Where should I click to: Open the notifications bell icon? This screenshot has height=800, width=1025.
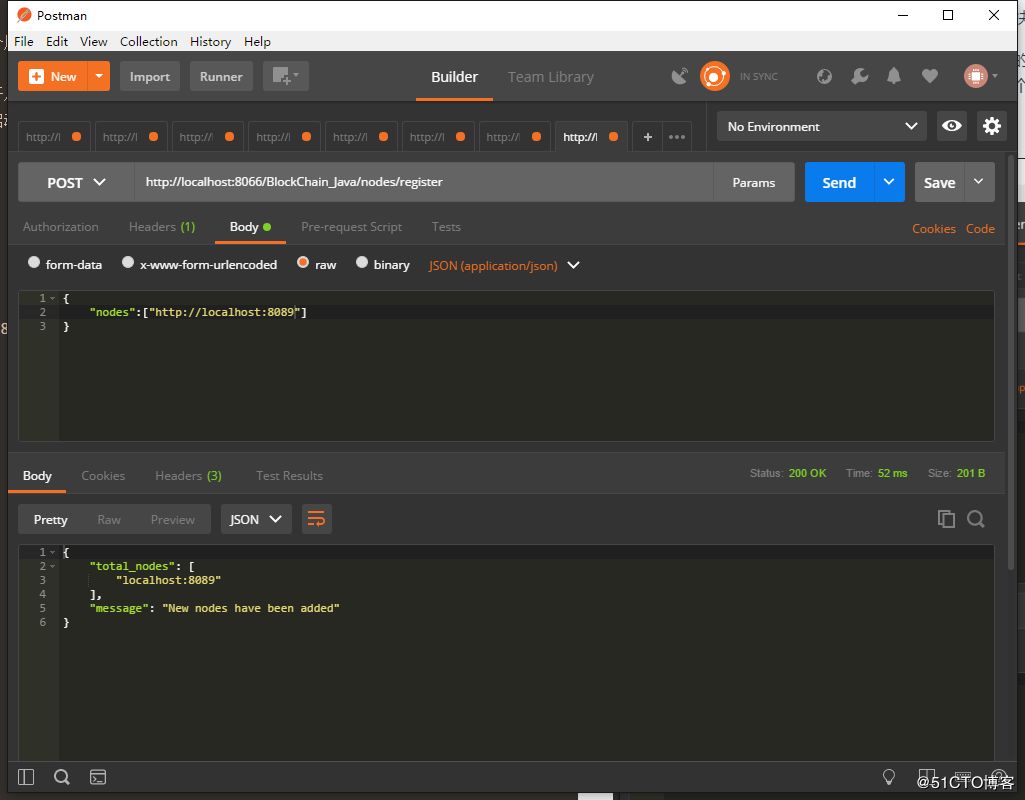tap(894, 76)
